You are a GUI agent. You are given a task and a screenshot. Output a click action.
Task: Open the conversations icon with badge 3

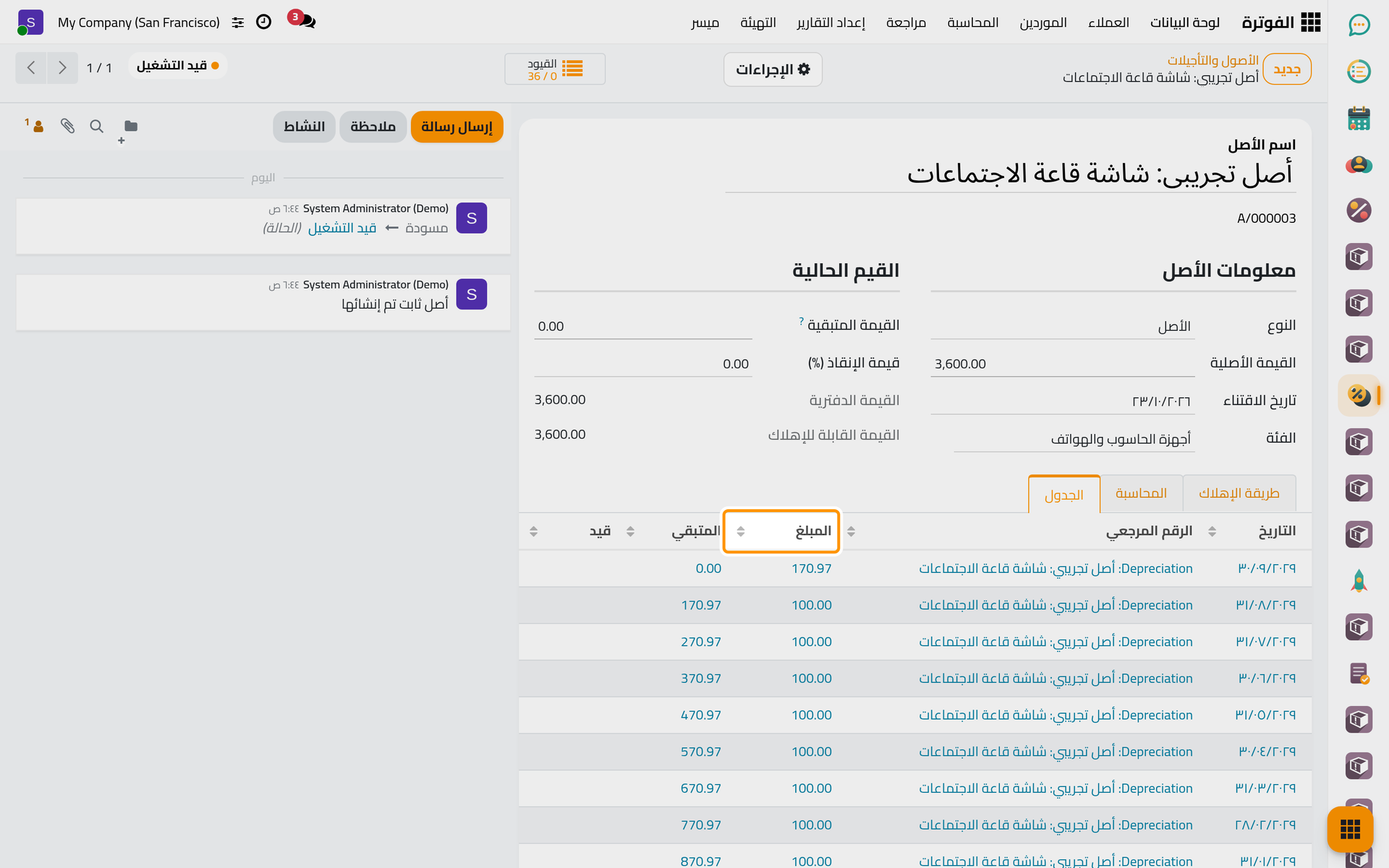(x=302, y=20)
